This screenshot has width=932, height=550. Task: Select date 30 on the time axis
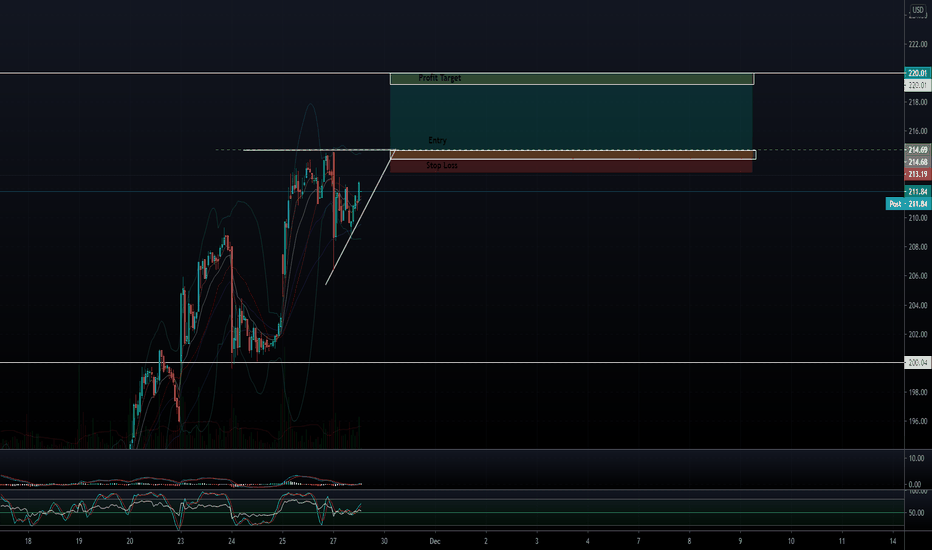[385, 541]
